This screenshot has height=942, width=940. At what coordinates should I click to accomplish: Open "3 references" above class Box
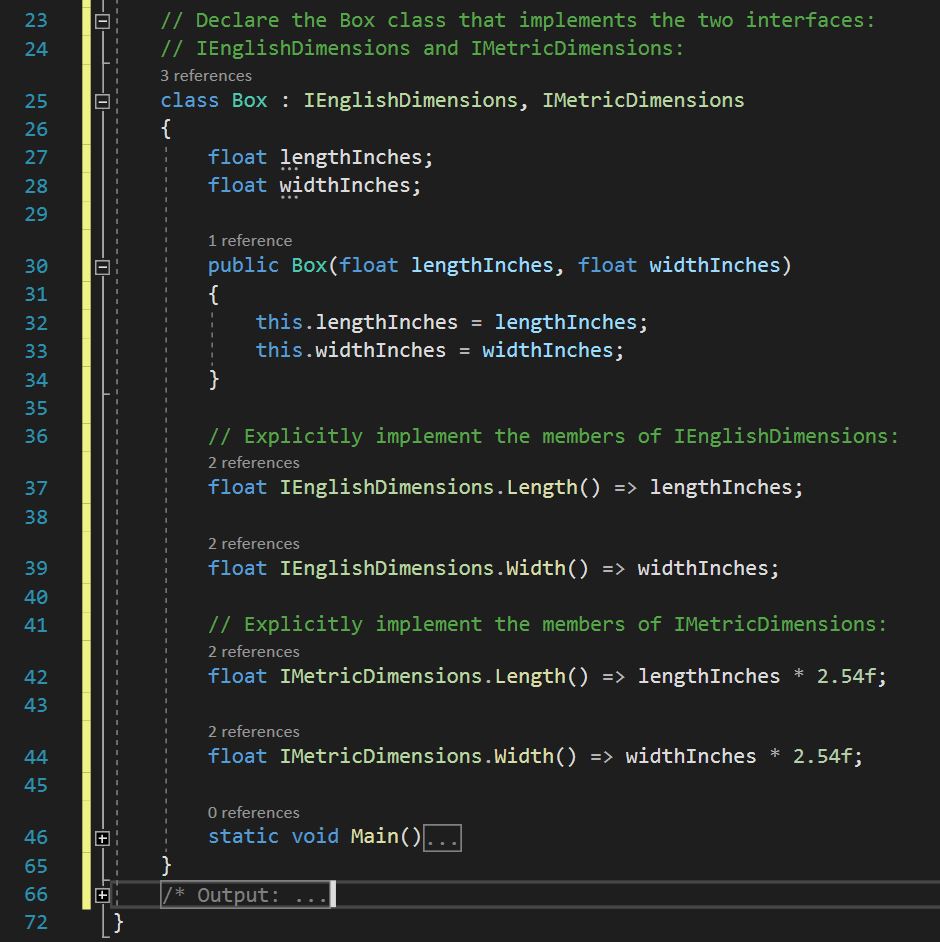(x=206, y=75)
